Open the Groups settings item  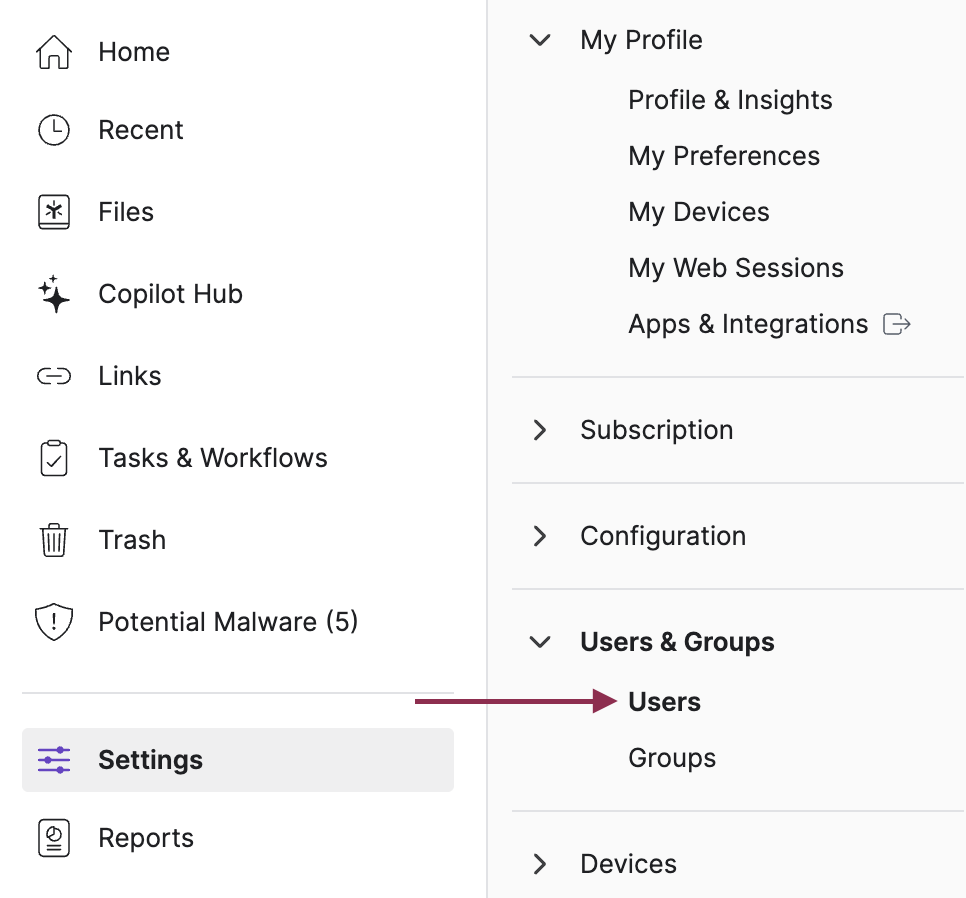(672, 758)
